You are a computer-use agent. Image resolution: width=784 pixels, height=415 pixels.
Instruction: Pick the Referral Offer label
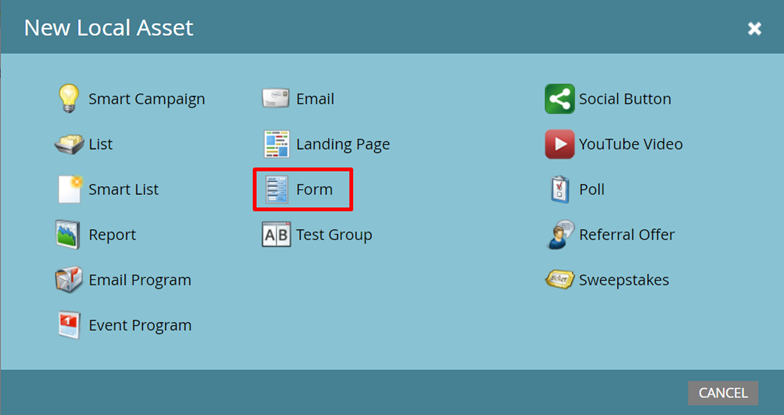click(x=627, y=234)
